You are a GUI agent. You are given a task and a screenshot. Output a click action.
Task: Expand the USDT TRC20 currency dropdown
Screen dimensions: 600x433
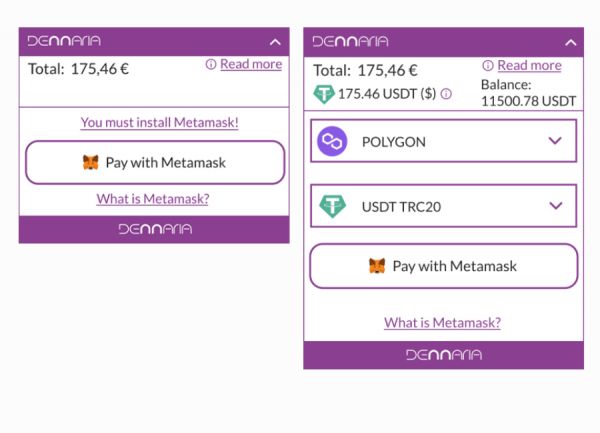pyautogui.click(x=556, y=206)
